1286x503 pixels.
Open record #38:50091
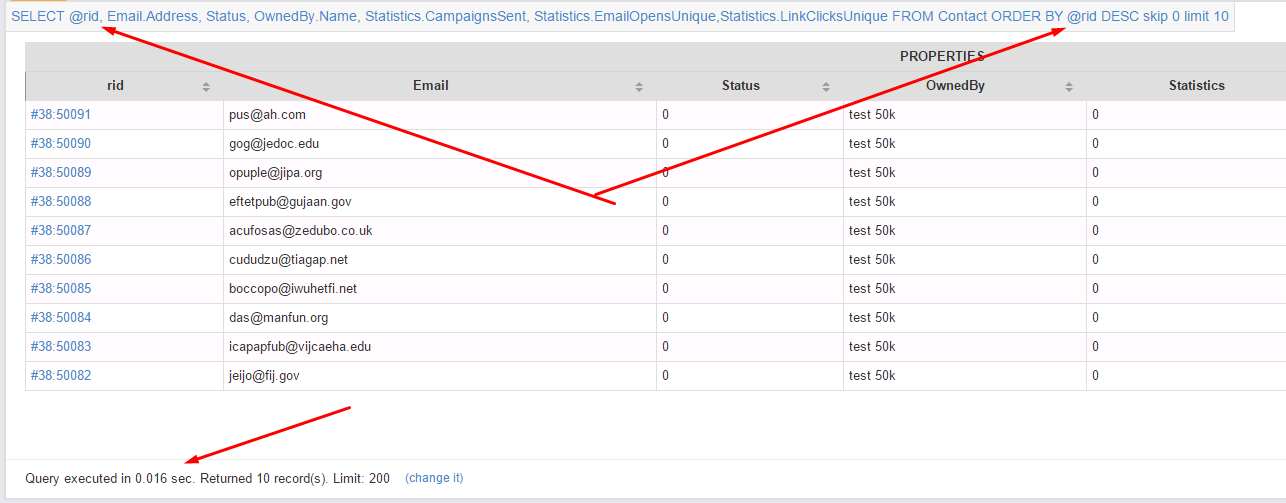point(61,114)
